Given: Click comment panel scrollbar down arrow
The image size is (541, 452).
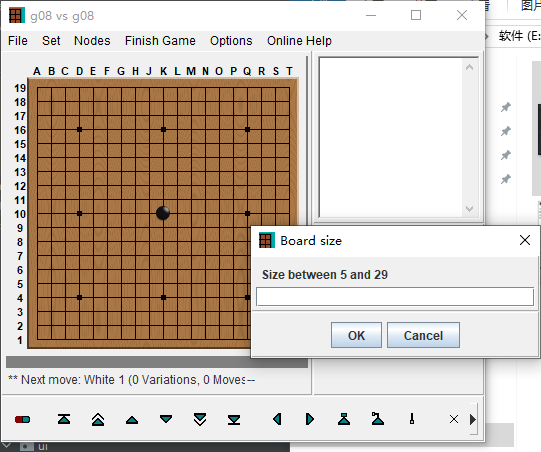Looking at the screenshot, I should point(469,209).
